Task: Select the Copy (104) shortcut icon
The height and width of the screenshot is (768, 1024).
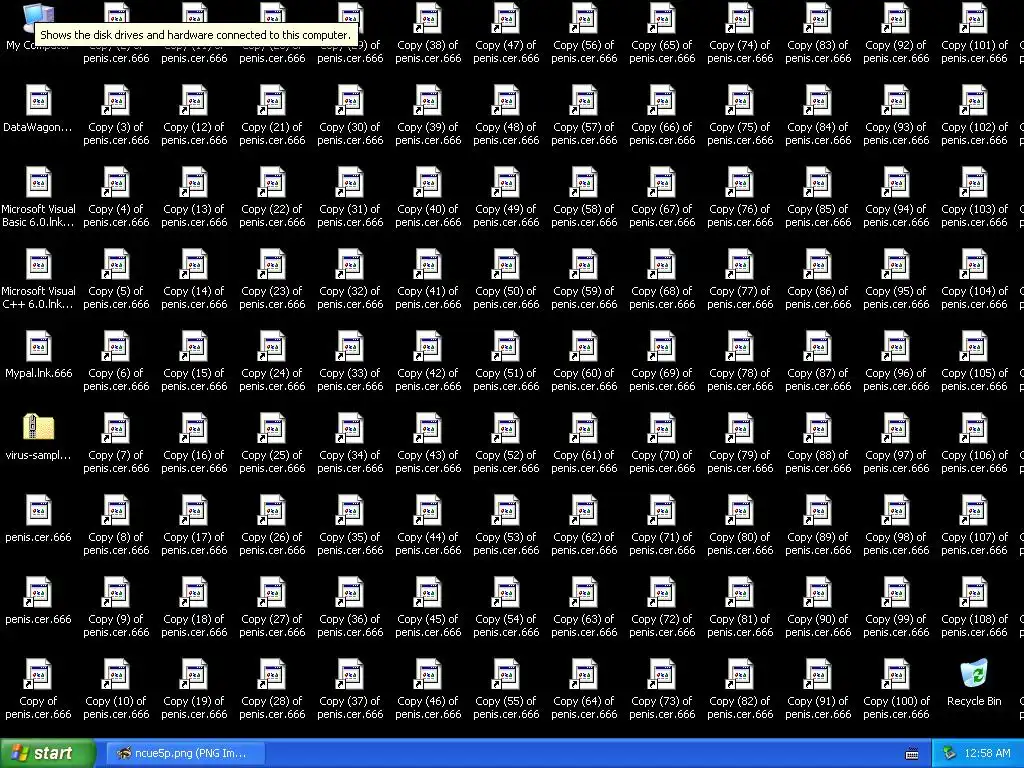Action: point(974,265)
